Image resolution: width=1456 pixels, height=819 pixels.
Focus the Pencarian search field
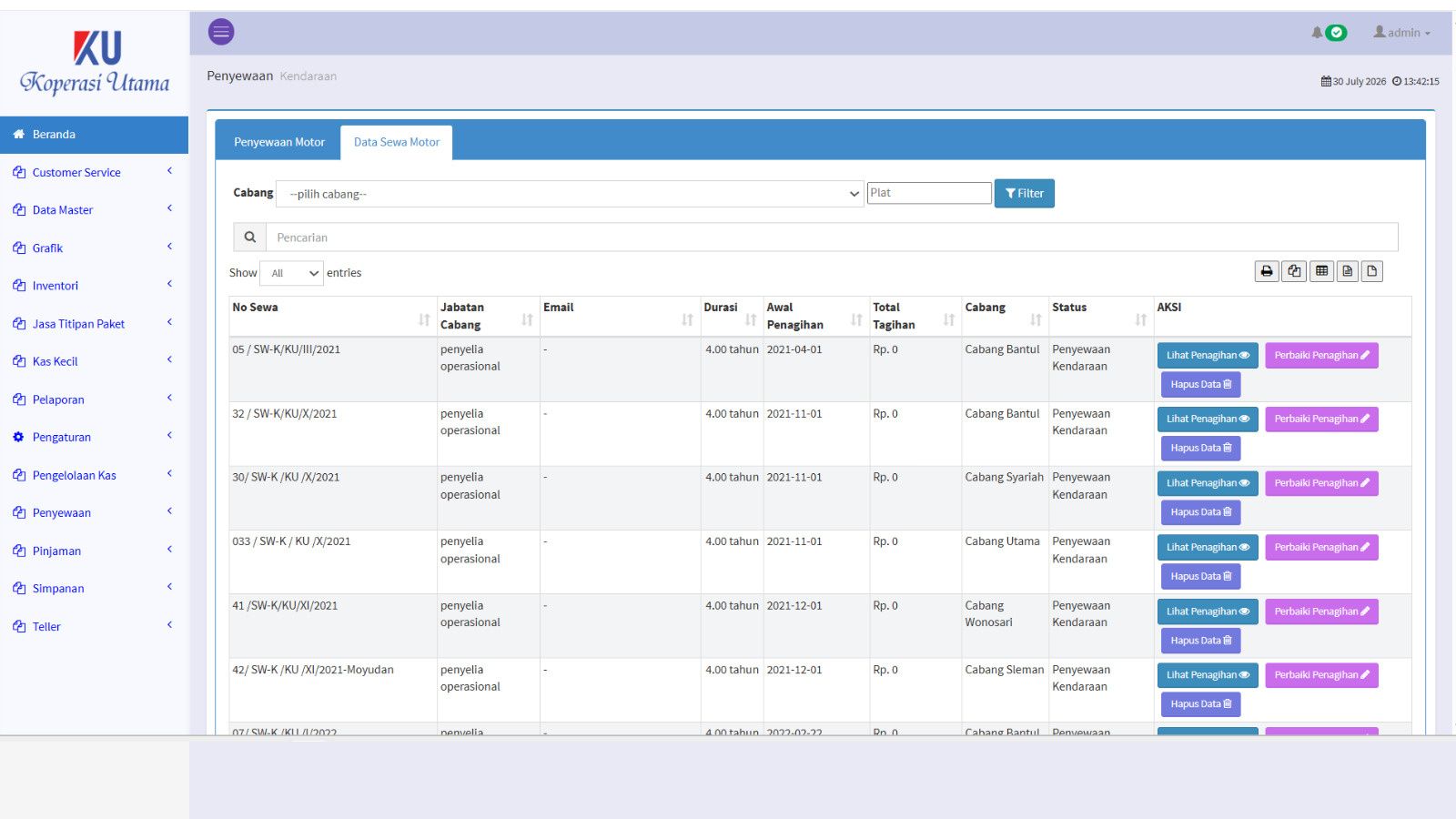pyautogui.click(x=832, y=238)
